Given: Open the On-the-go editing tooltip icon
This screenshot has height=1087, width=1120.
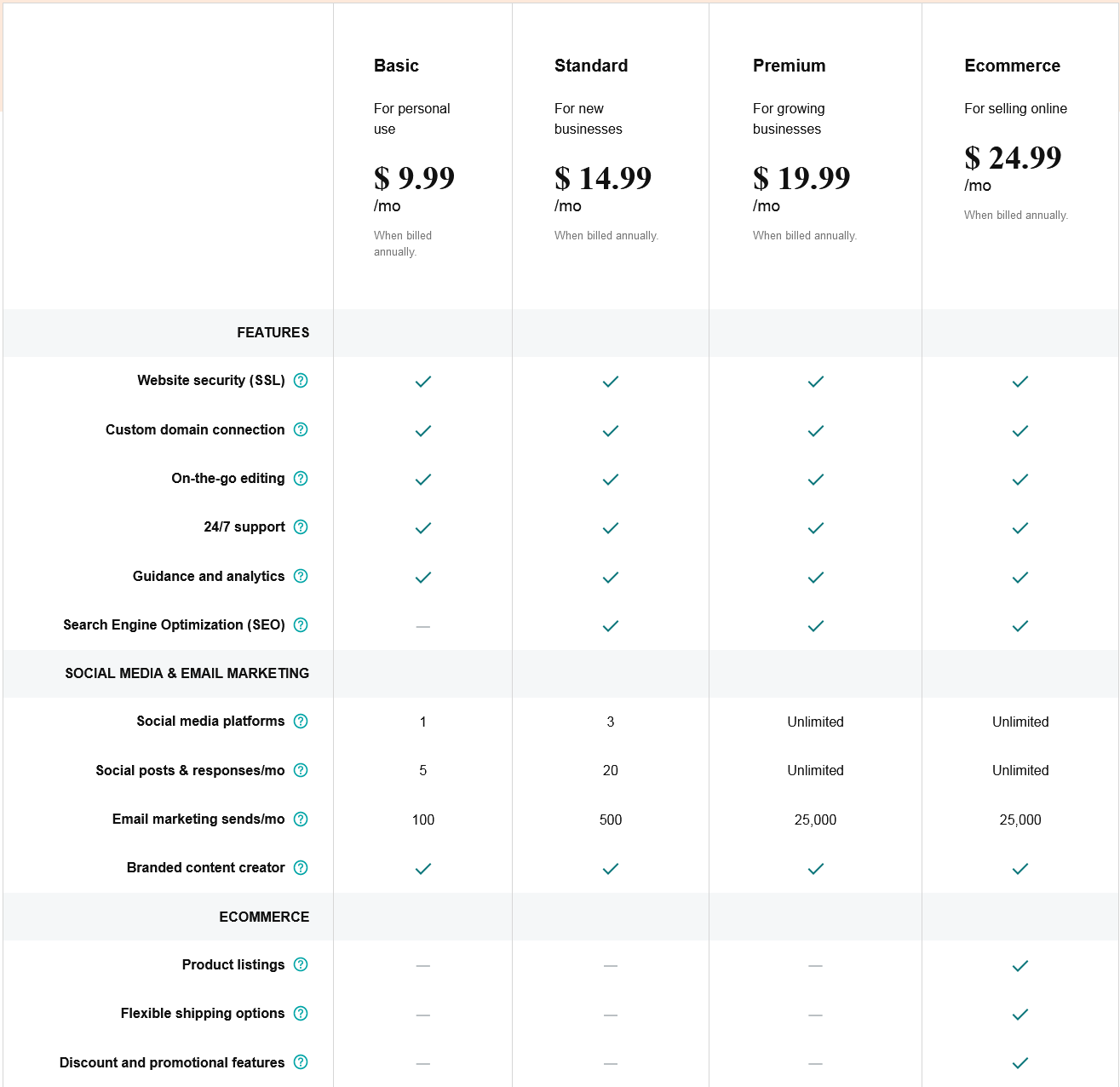Looking at the screenshot, I should tap(301, 479).
